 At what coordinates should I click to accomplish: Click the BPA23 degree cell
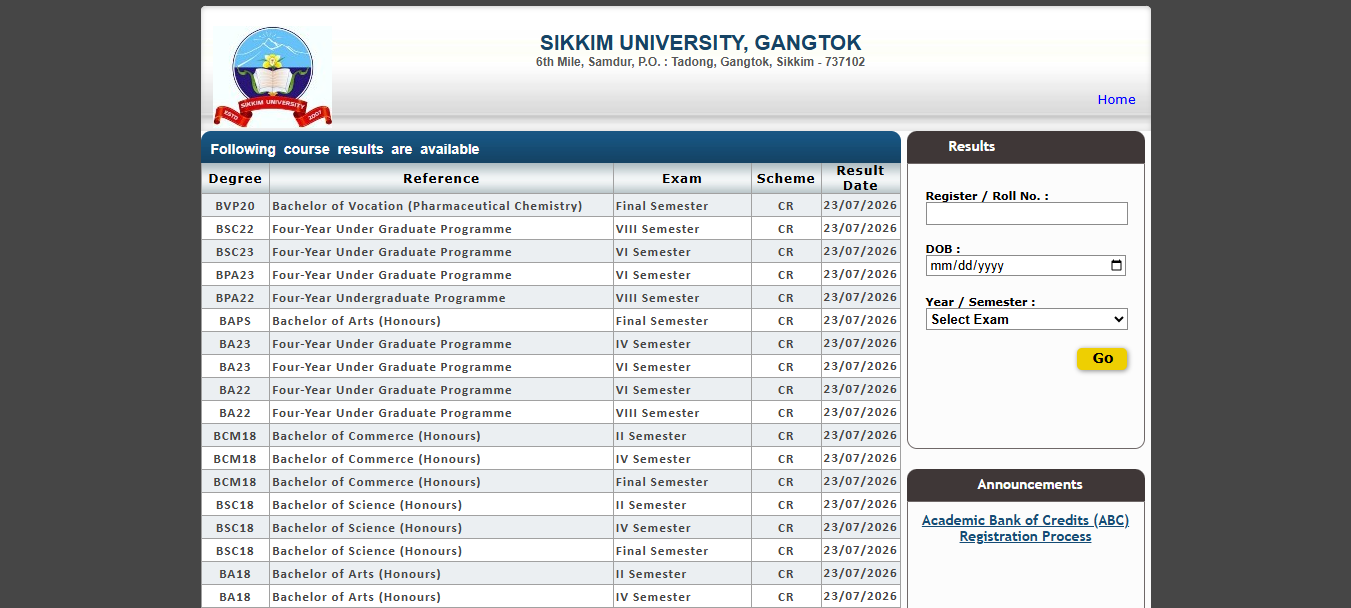coord(235,275)
